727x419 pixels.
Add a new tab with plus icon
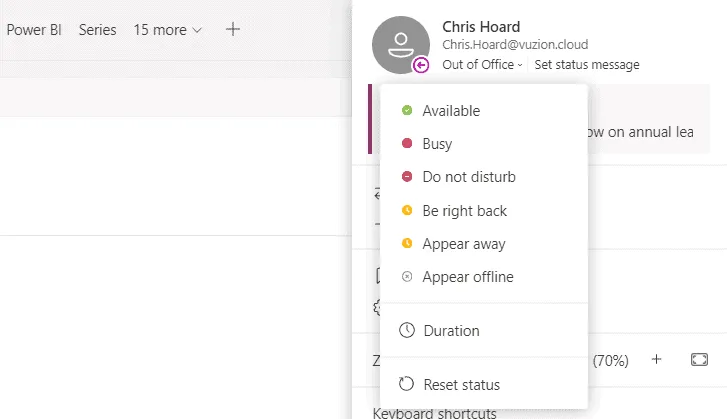pyautogui.click(x=233, y=30)
